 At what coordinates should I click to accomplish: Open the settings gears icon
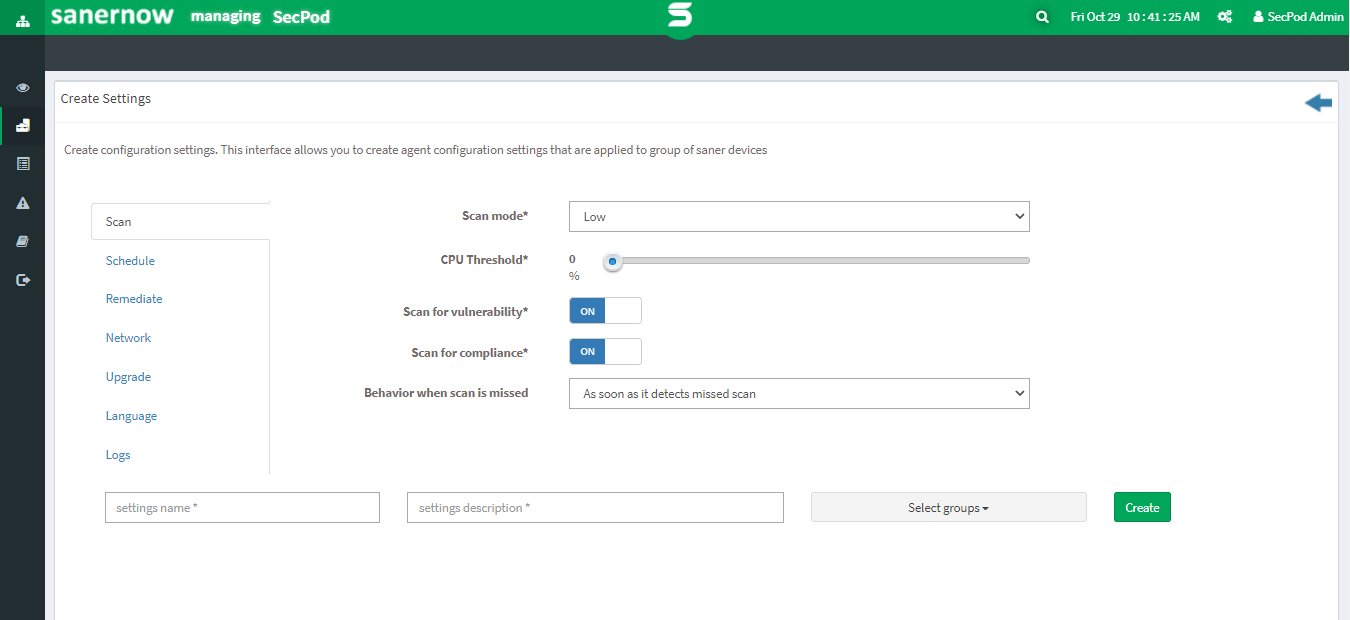click(x=1224, y=17)
